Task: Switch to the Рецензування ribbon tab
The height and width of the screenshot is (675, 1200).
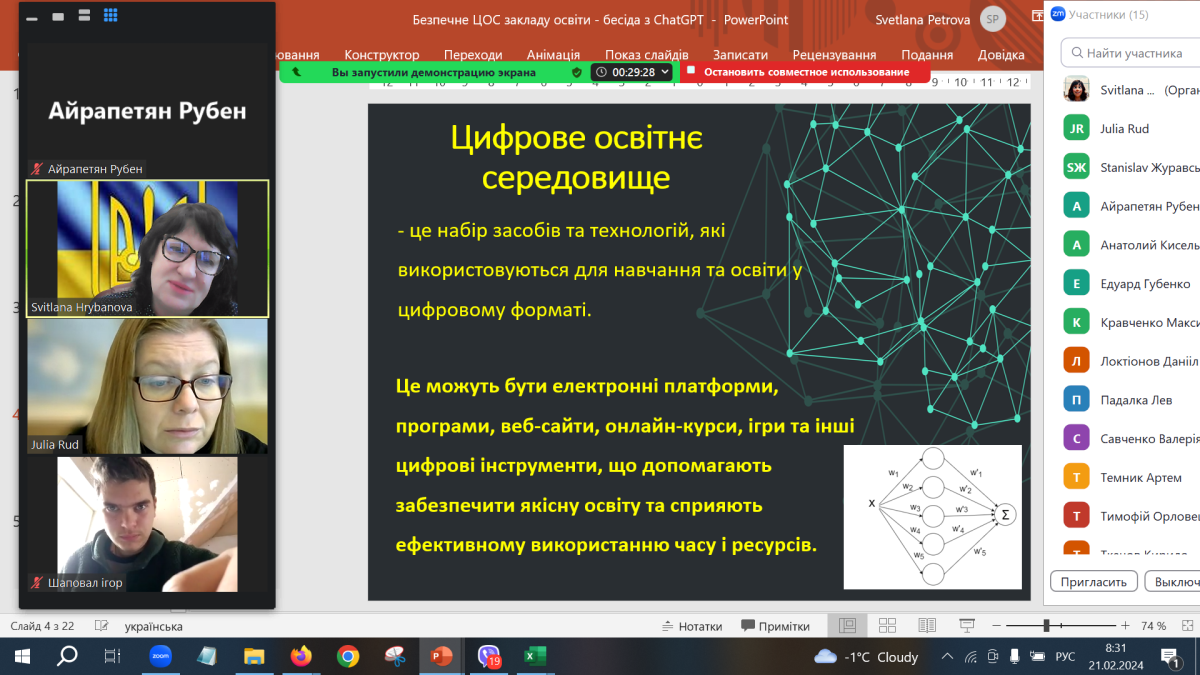Action: point(834,55)
